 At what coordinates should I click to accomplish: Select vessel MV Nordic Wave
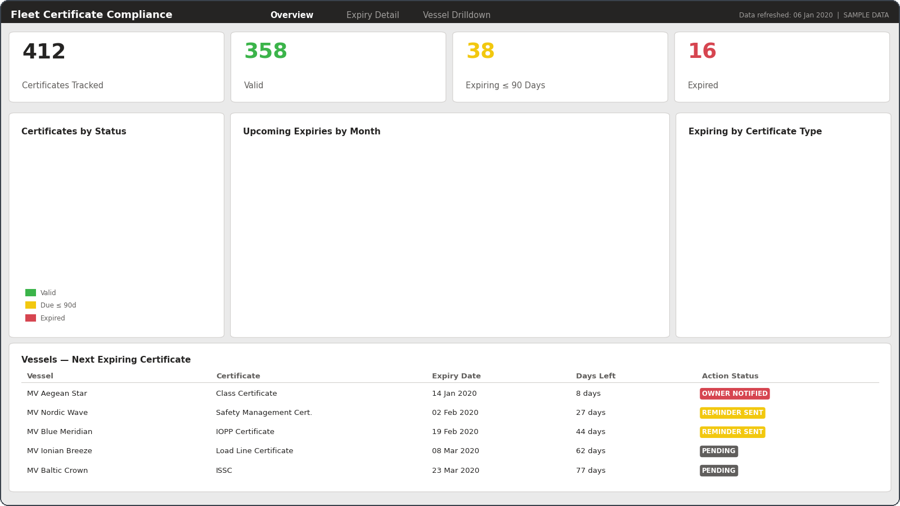57,412
